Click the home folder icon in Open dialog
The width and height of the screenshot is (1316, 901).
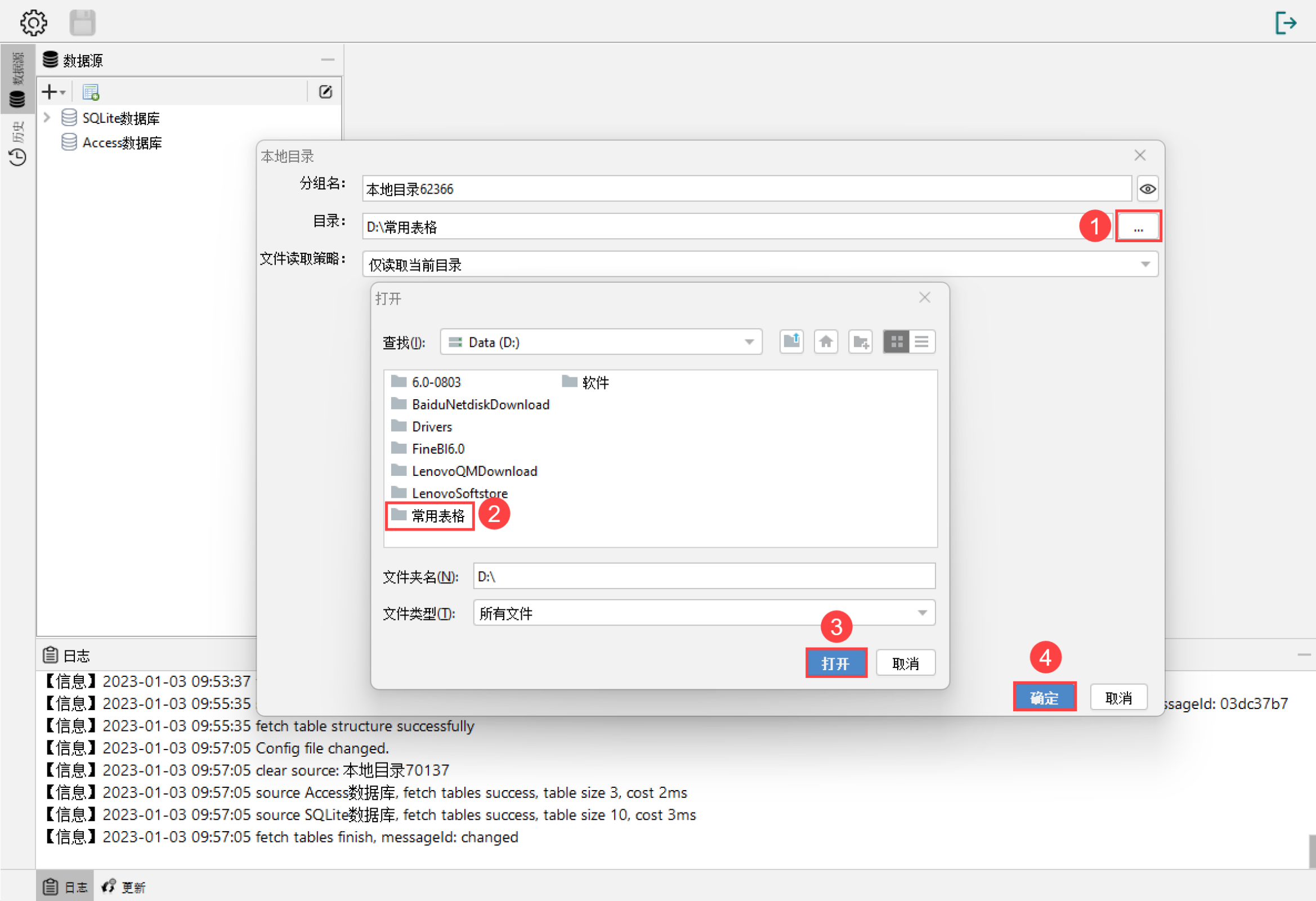point(826,342)
